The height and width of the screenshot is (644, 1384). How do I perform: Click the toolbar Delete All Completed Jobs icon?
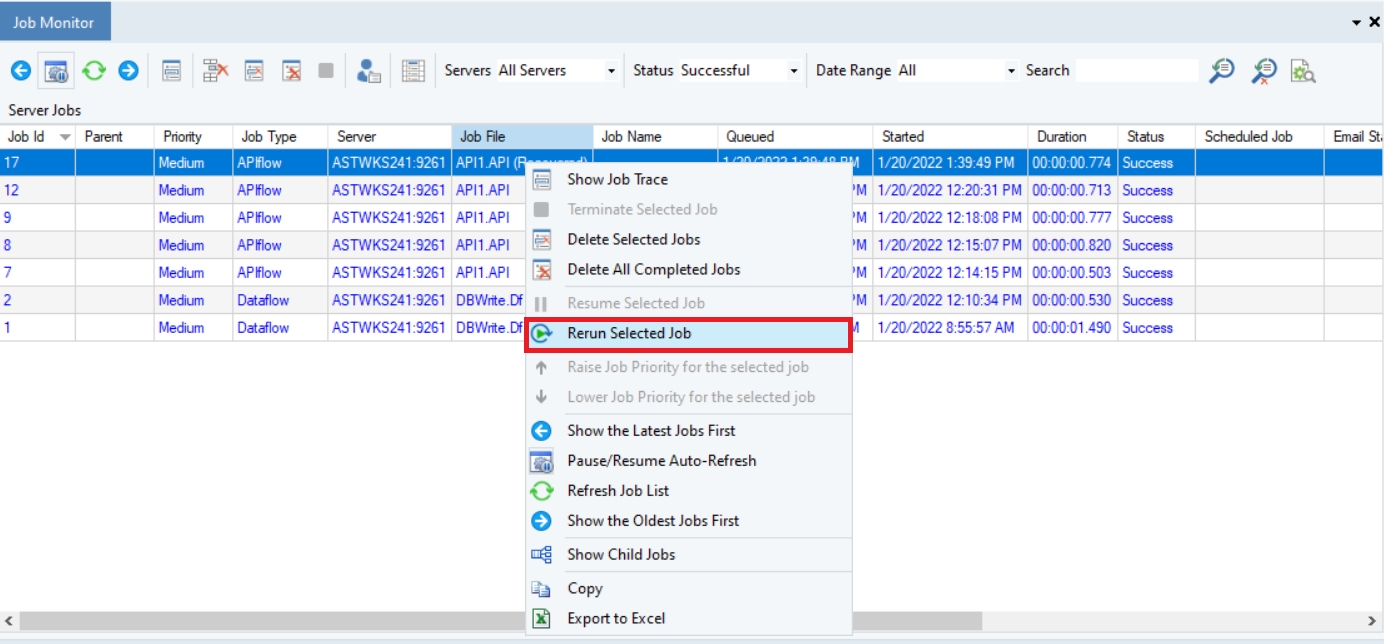coord(291,71)
